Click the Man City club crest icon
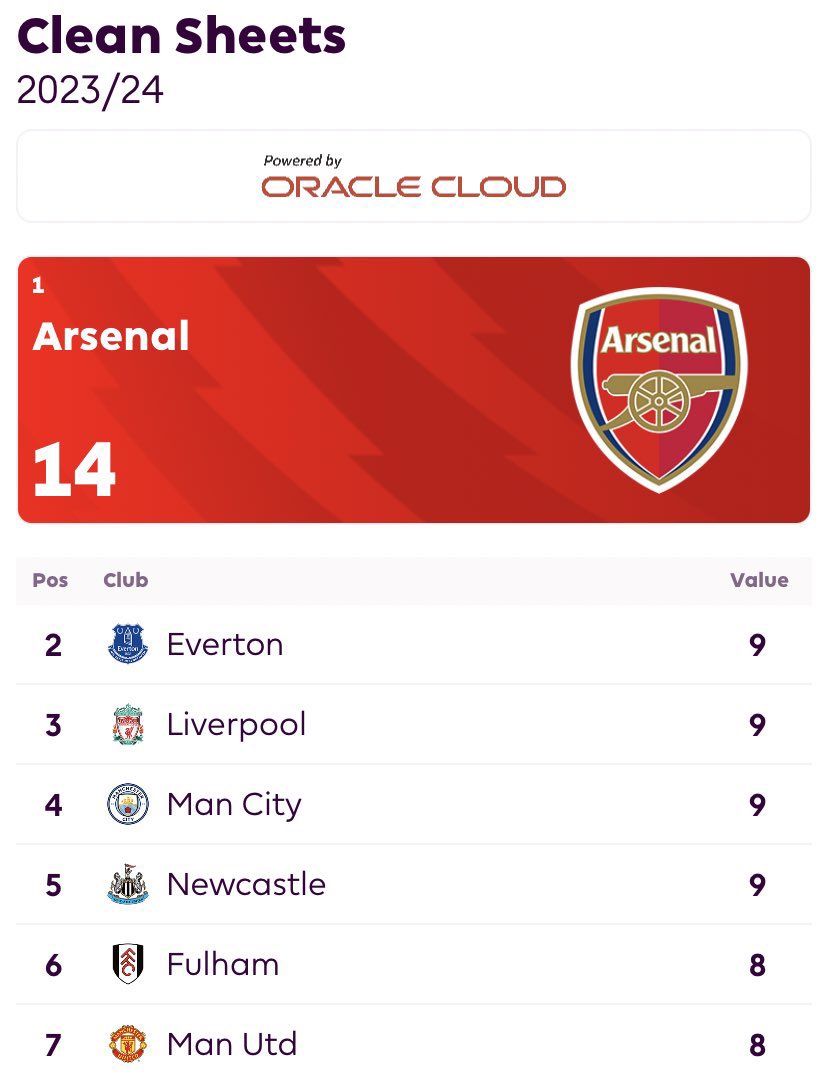Screen dimensions: 828x1083 (x=127, y=804)
